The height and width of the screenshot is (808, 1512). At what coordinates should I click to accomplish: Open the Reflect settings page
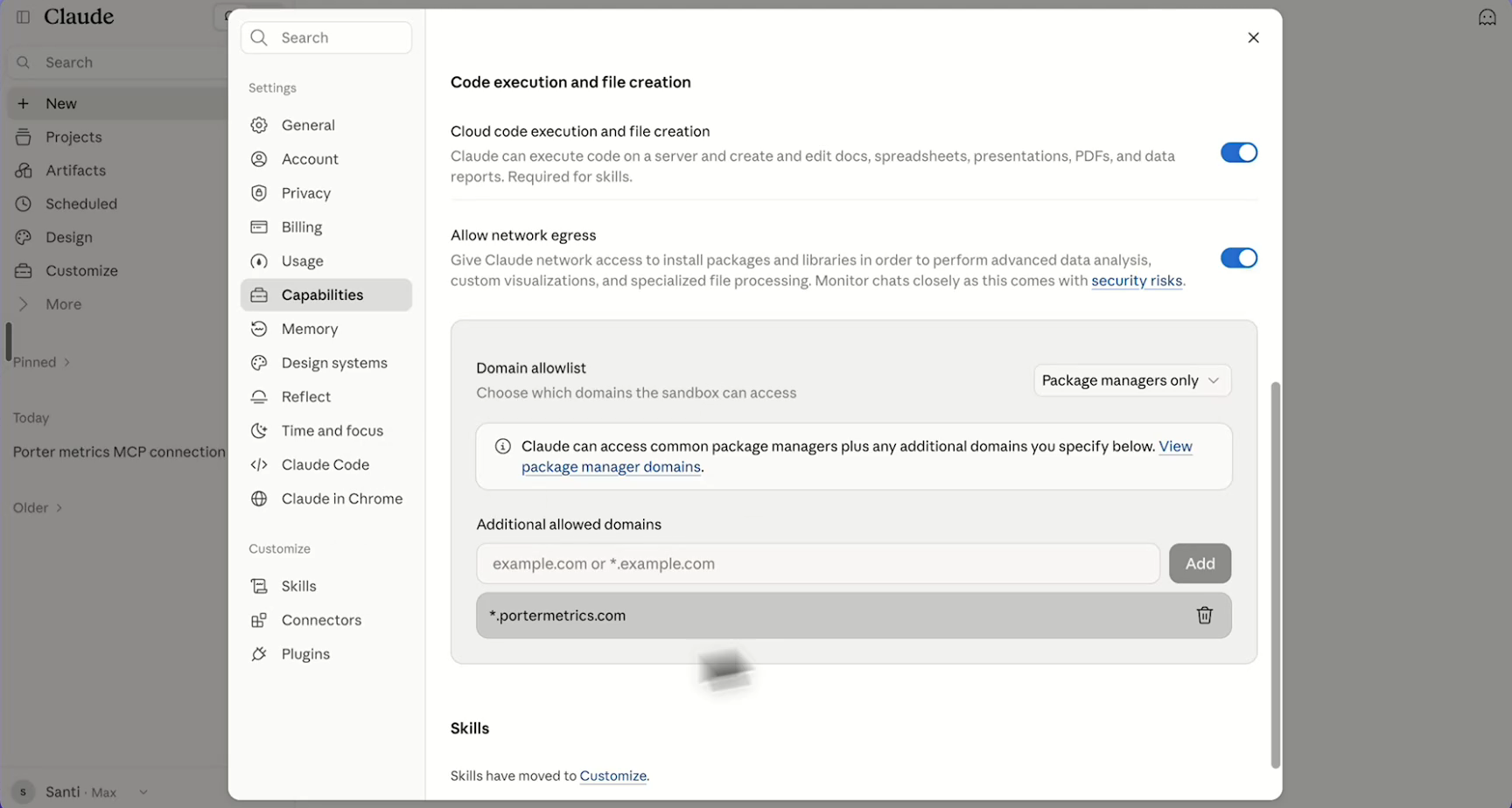pyautogui.click(x=326, y=397)
